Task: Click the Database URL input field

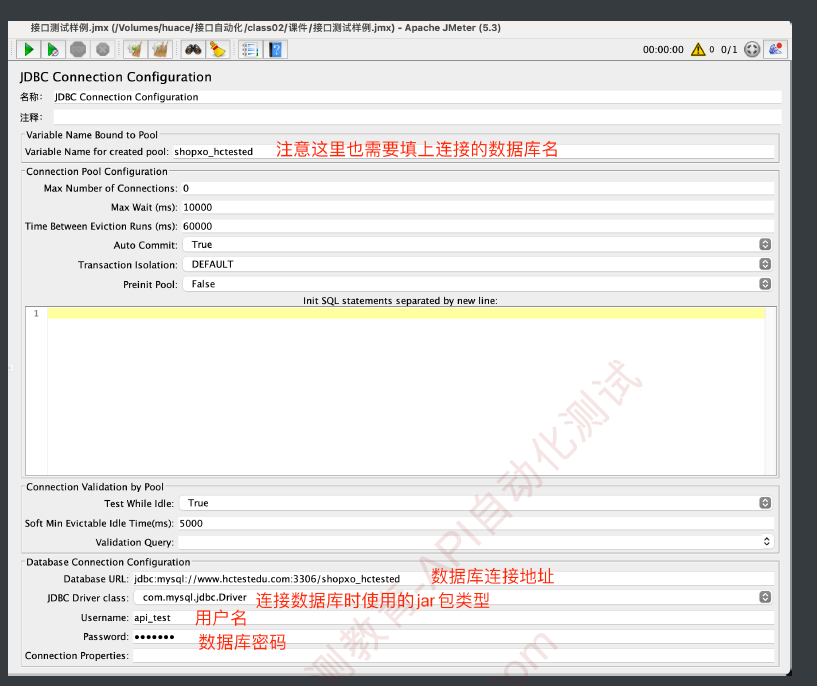Action: (453, 579)
